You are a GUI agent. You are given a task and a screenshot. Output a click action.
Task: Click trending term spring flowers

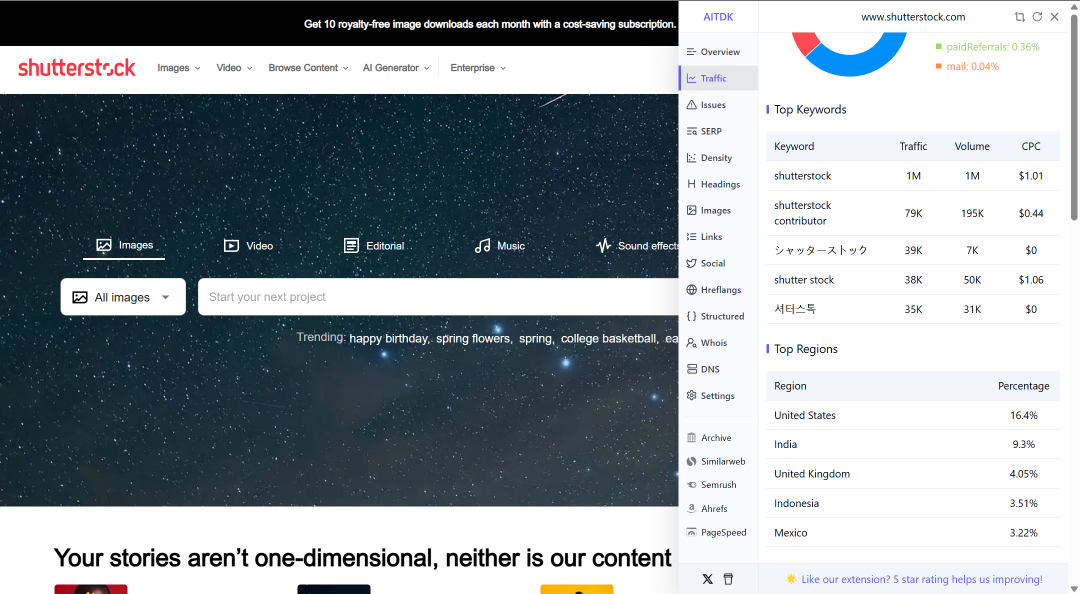(473, 338)
